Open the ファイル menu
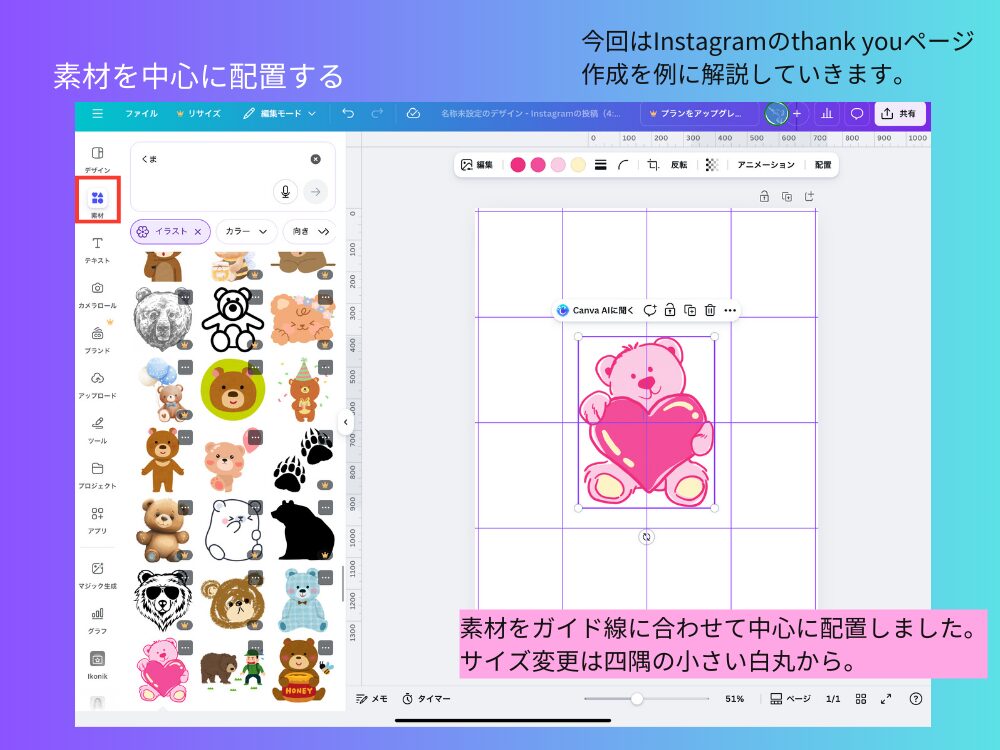 pyautogui.click(x=141, y=114)
